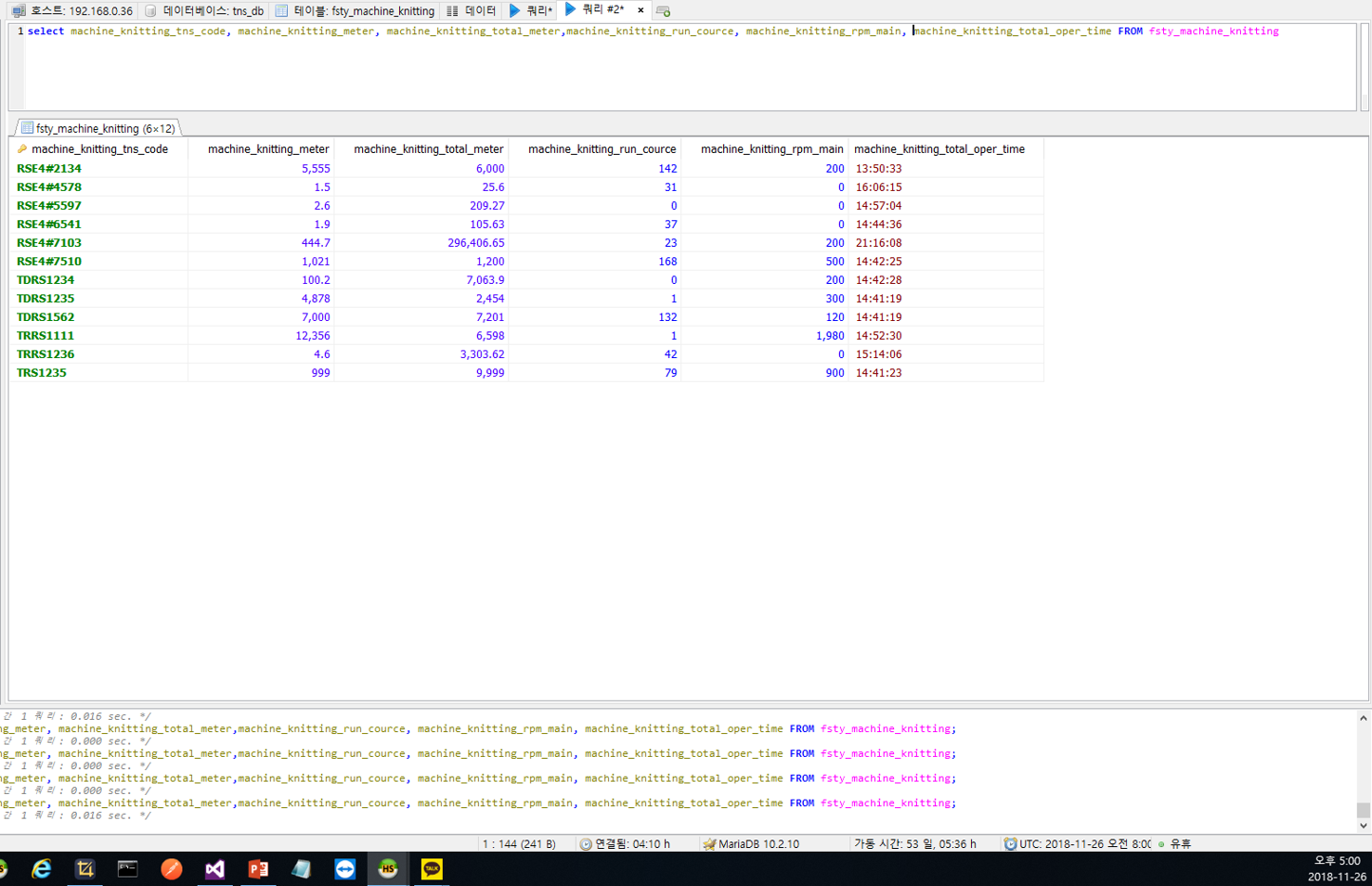
Task: Open the table fsty_machine_knitting tab
Action: pos(354,10)
